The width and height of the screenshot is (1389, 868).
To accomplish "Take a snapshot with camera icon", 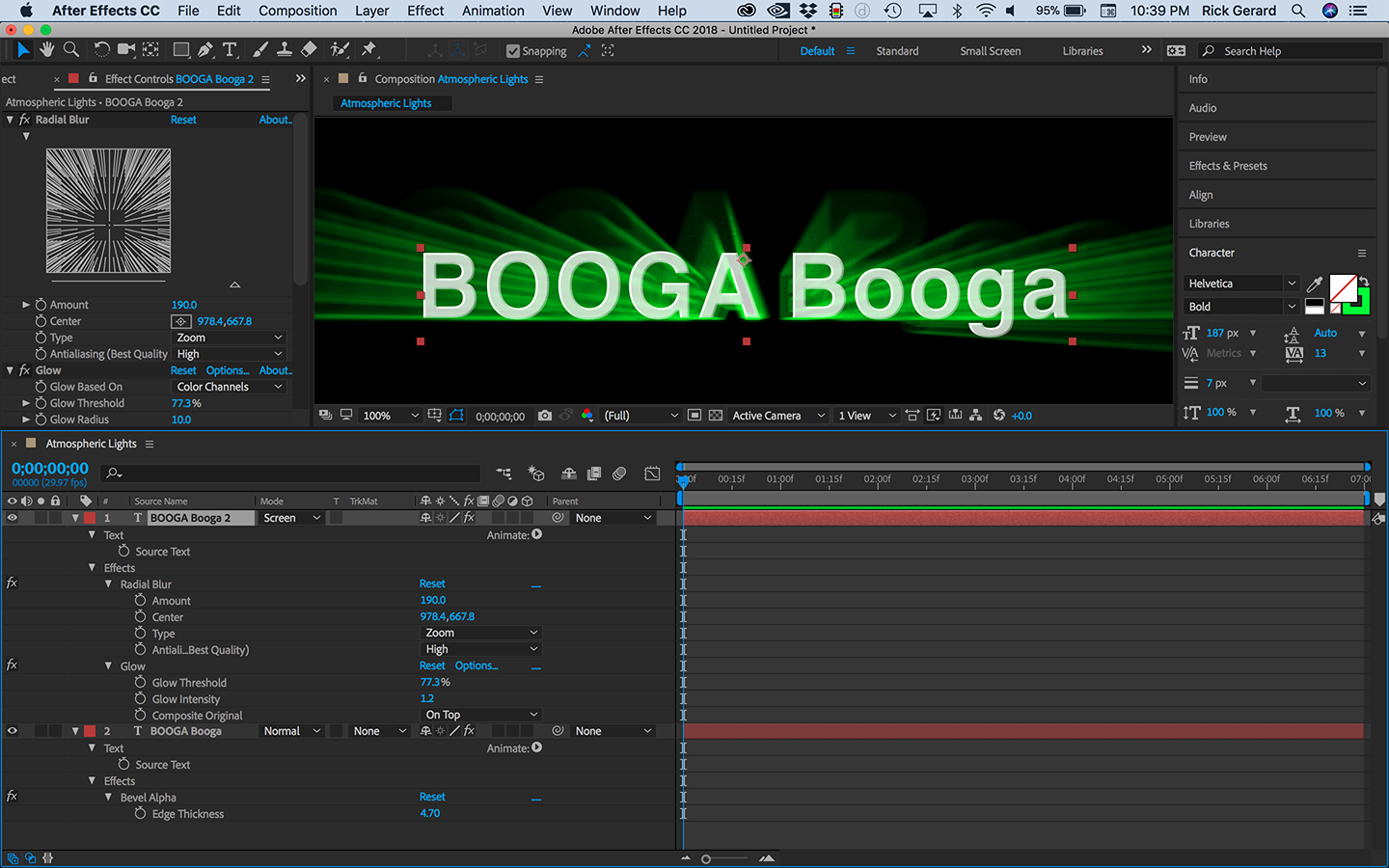I will (545, 416).
